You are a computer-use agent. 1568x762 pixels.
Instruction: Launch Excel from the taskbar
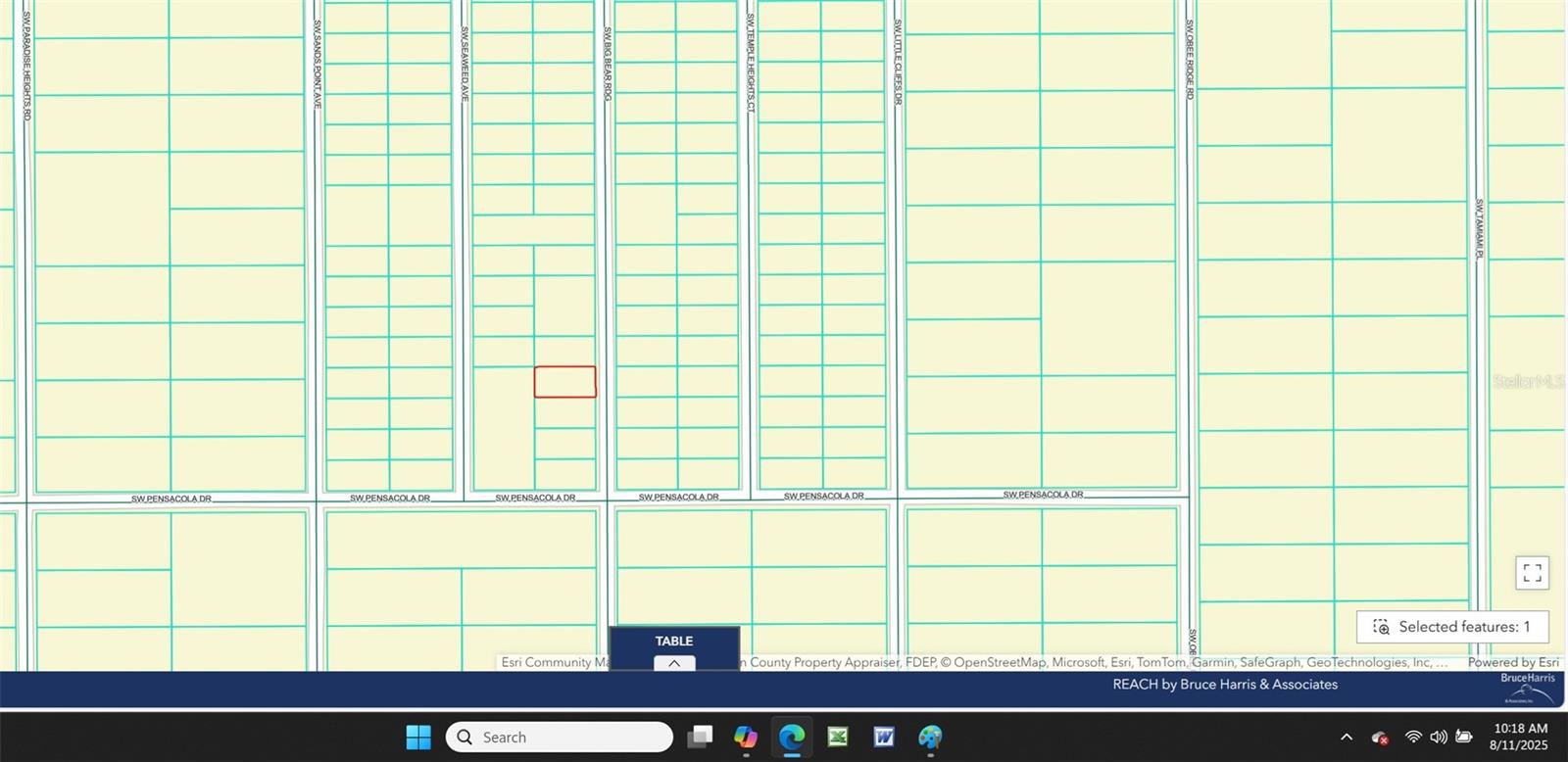click(838, 737)
